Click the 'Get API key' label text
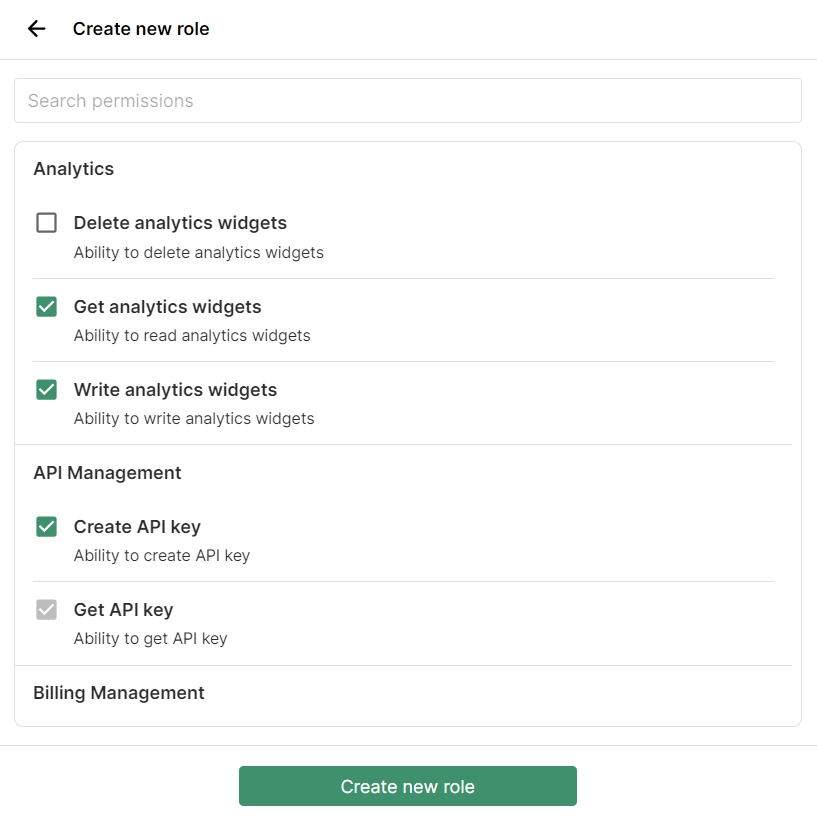 coord(123,610)
